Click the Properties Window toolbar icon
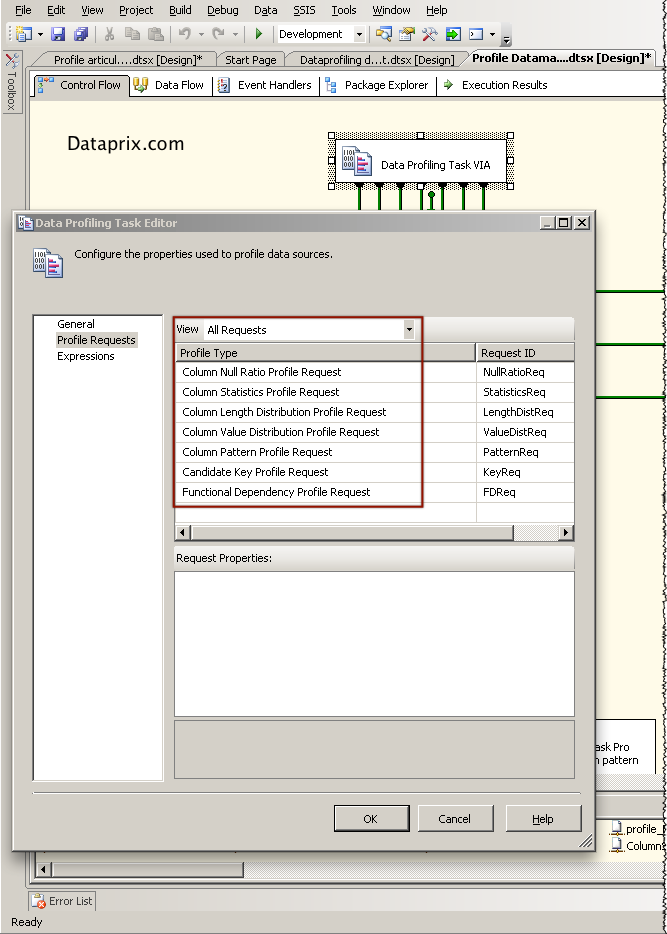 pos(407,34)
